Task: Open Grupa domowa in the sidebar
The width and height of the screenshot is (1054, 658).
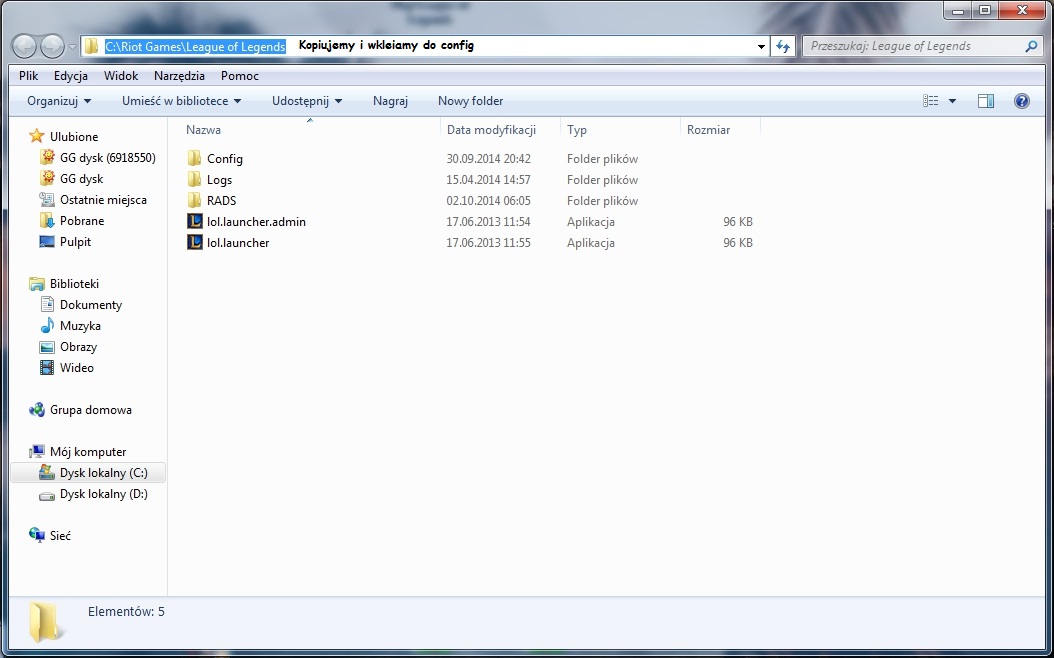Action: pyautogui.click(x=91, y=409)
